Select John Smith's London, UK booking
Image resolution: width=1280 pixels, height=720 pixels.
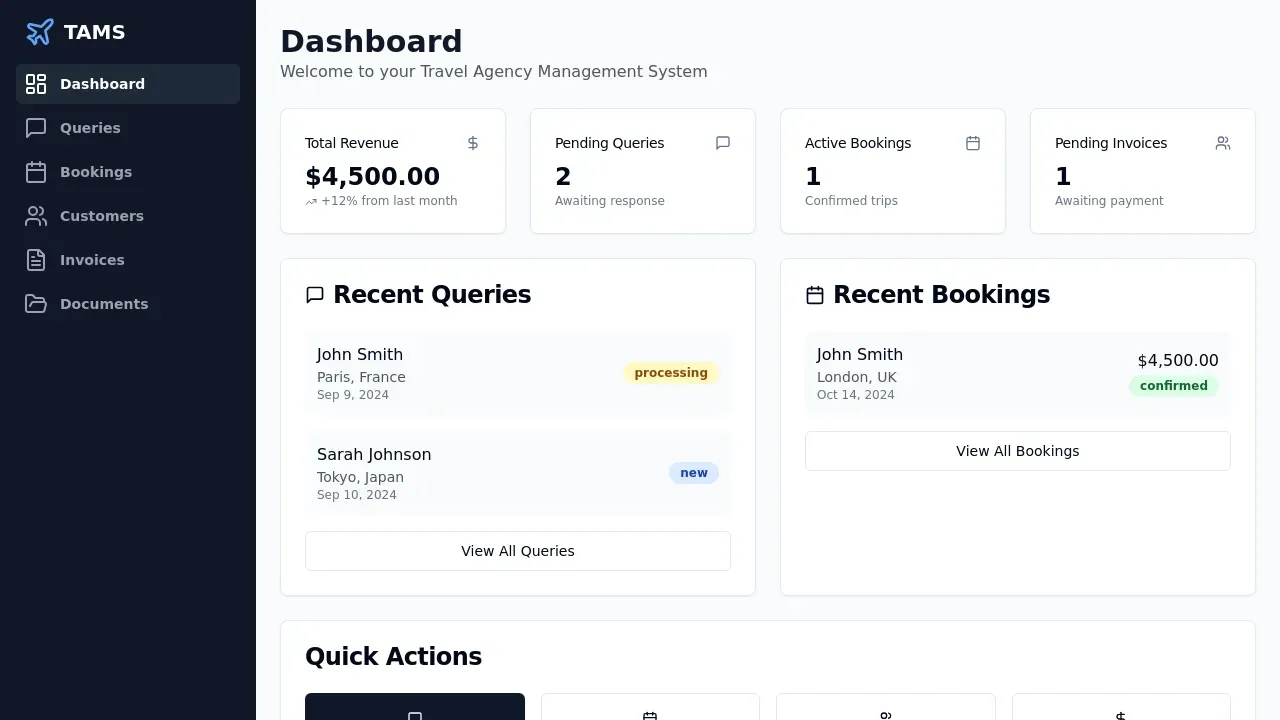coord(950,373)
